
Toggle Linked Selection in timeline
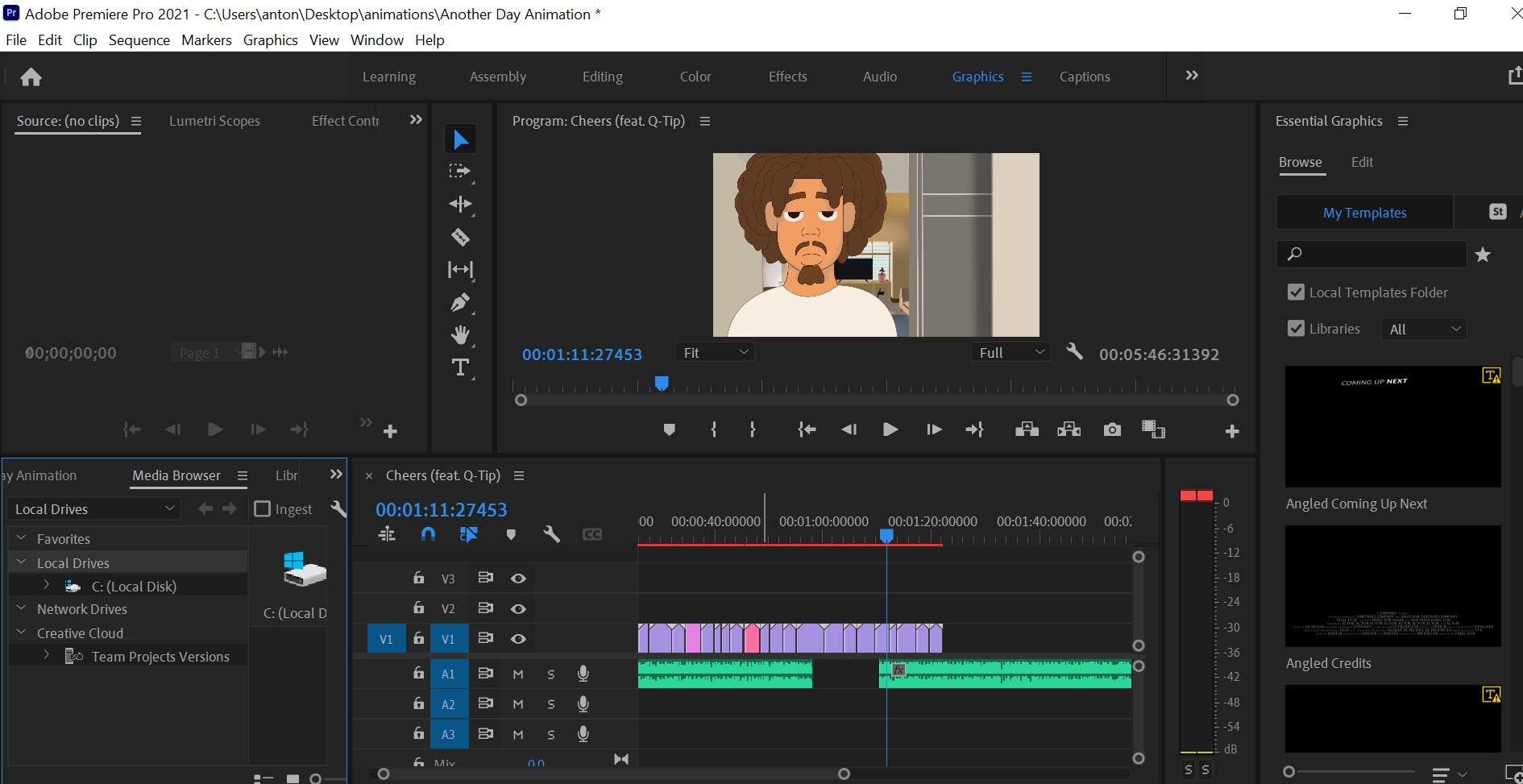click(469, 534)
